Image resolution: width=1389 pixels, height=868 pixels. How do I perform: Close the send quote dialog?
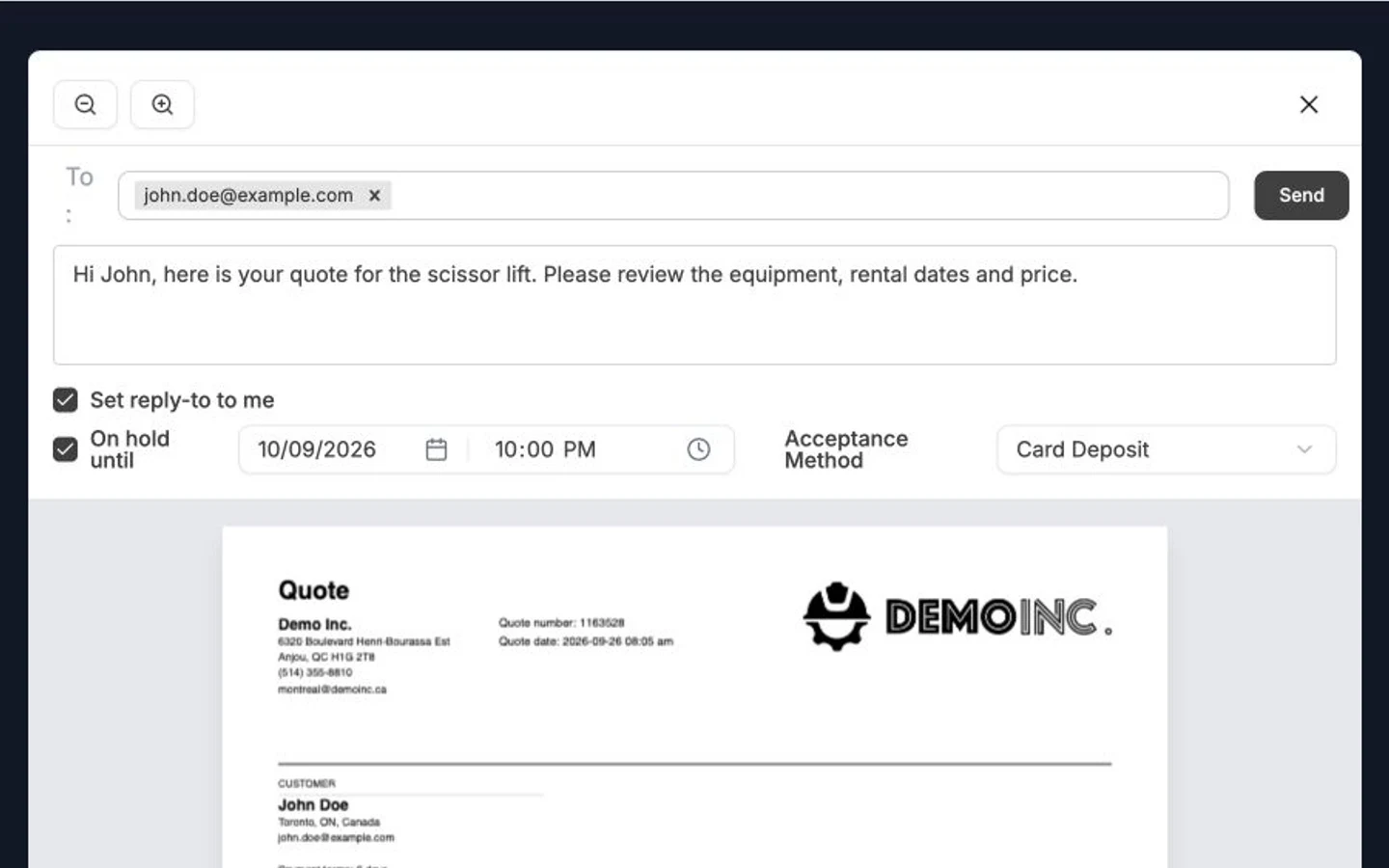click(x=1308, y=104)
